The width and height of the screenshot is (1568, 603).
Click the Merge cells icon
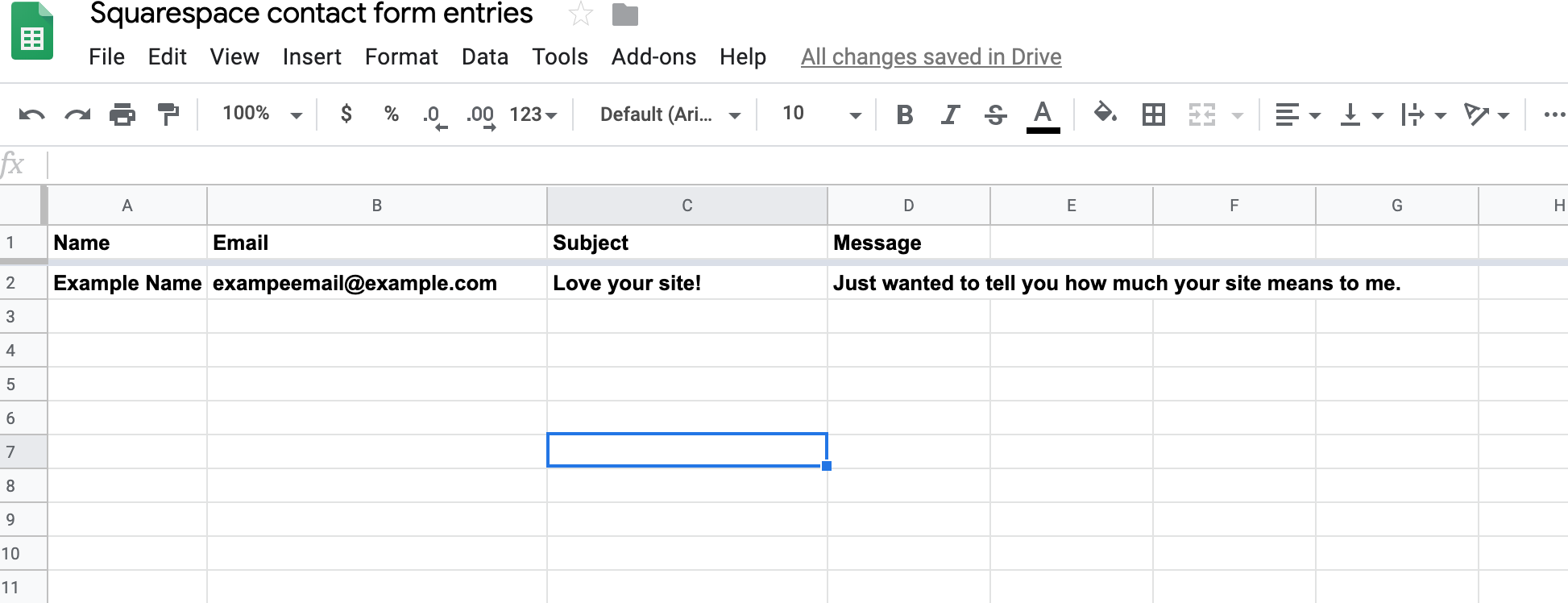point(1201,114)
